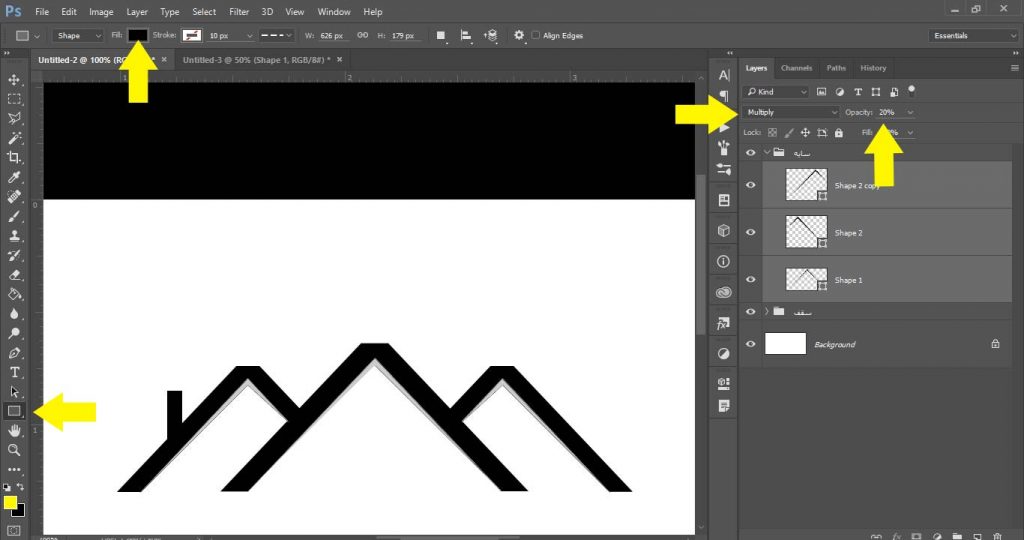Activate the Rectangle shape tool

[x=14, y=410]
